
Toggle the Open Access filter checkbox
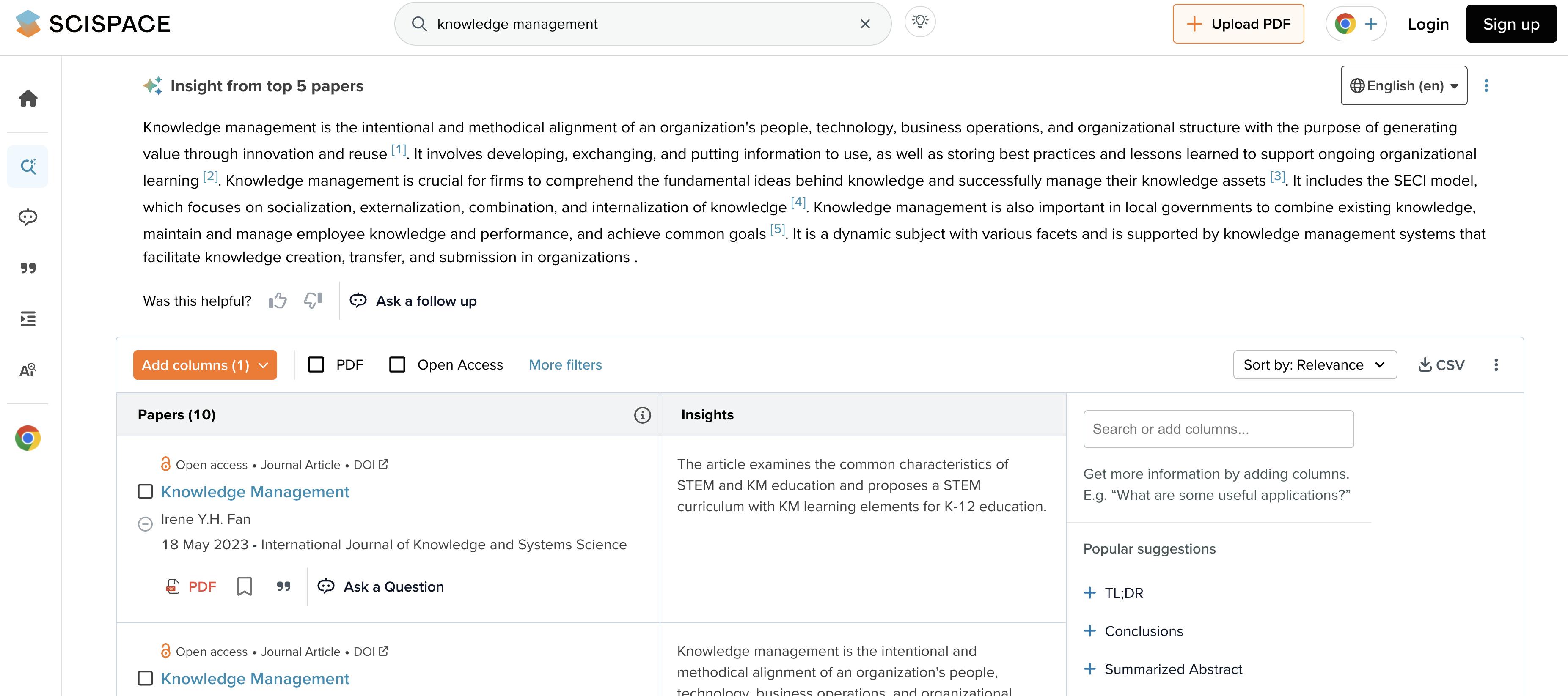(x=397, y=364)
